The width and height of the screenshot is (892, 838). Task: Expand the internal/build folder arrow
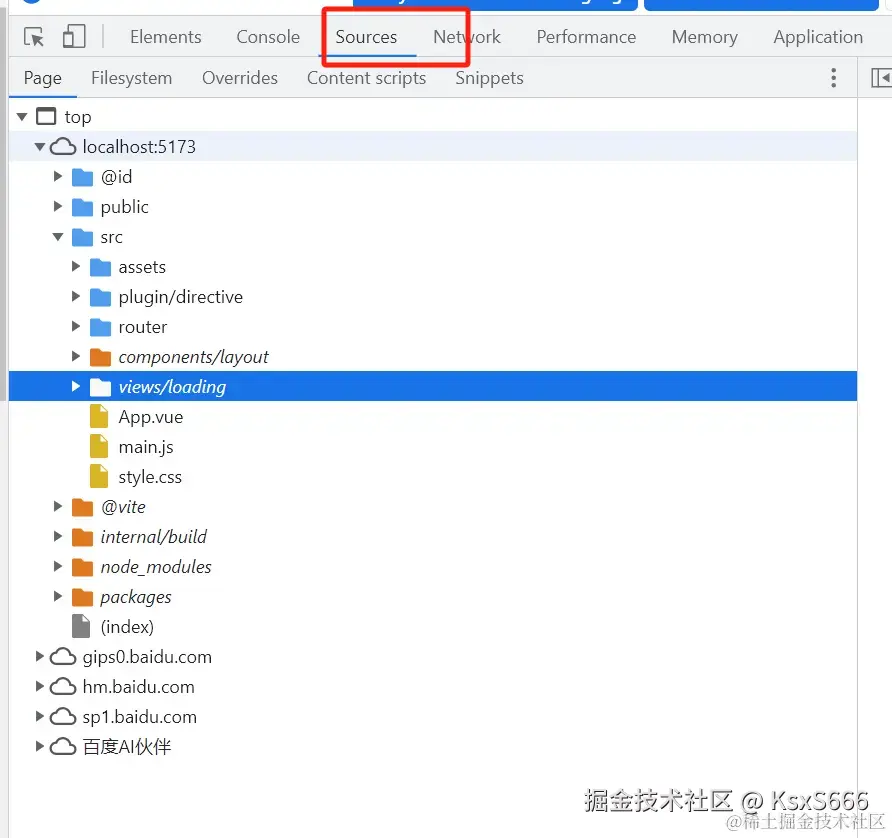[x=58, y=536]
